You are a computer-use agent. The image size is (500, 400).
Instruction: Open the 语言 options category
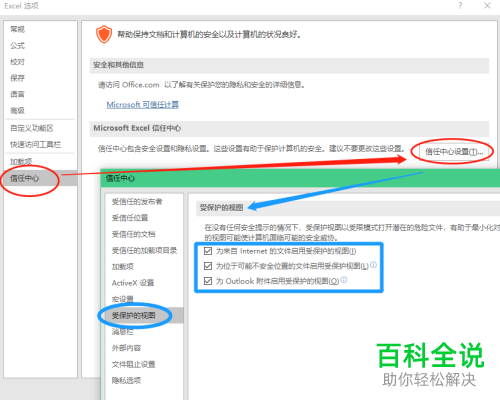click(17, 94)
